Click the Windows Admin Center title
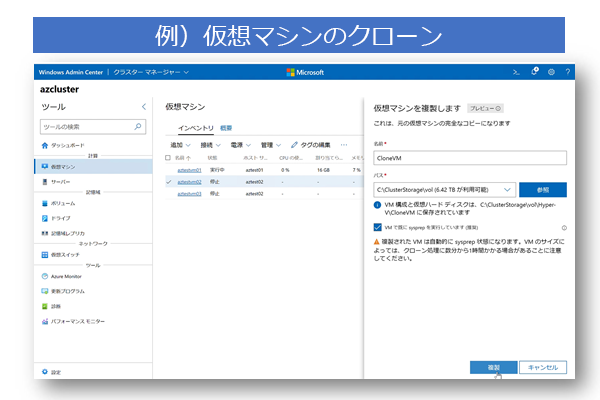Screen dimensions: 600x400 [71, 72]
